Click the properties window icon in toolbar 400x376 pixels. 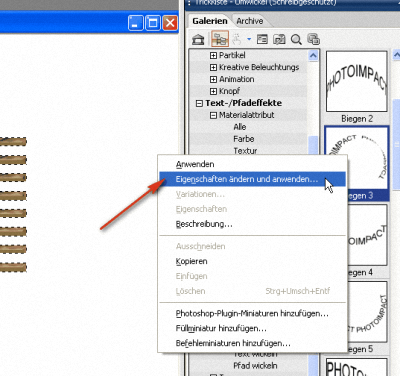[262, 39]
